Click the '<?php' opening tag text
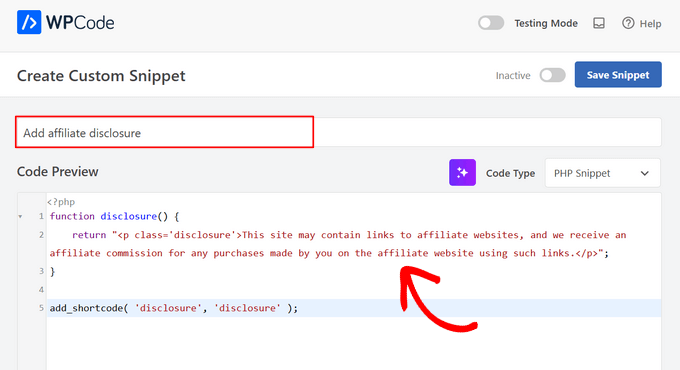 point(61,202)
